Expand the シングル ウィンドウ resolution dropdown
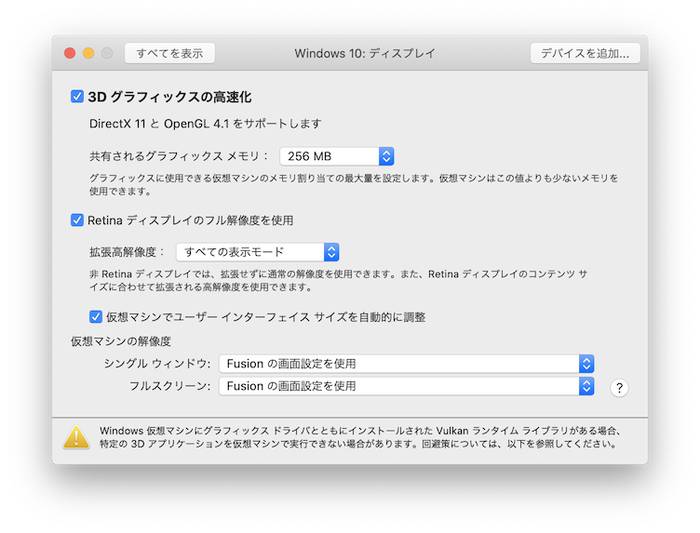This screenshot has width=700, height=533. tap(406, 364)
